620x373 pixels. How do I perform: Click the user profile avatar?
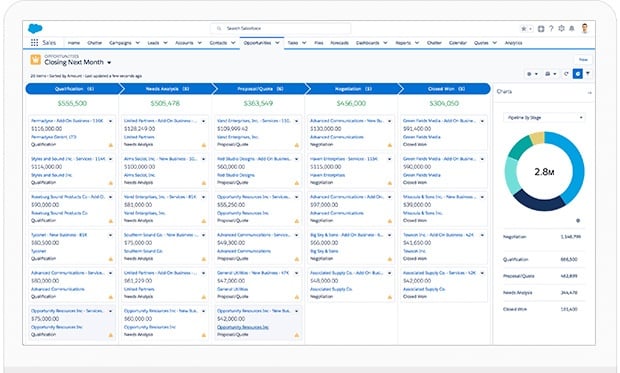pos(585,28)
